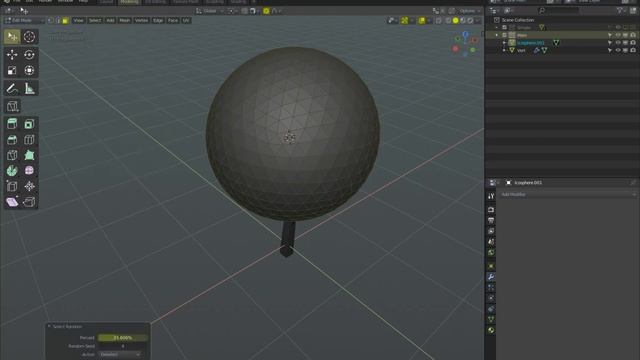
Task: Activate the Move tool
Action: coord(12,54)
